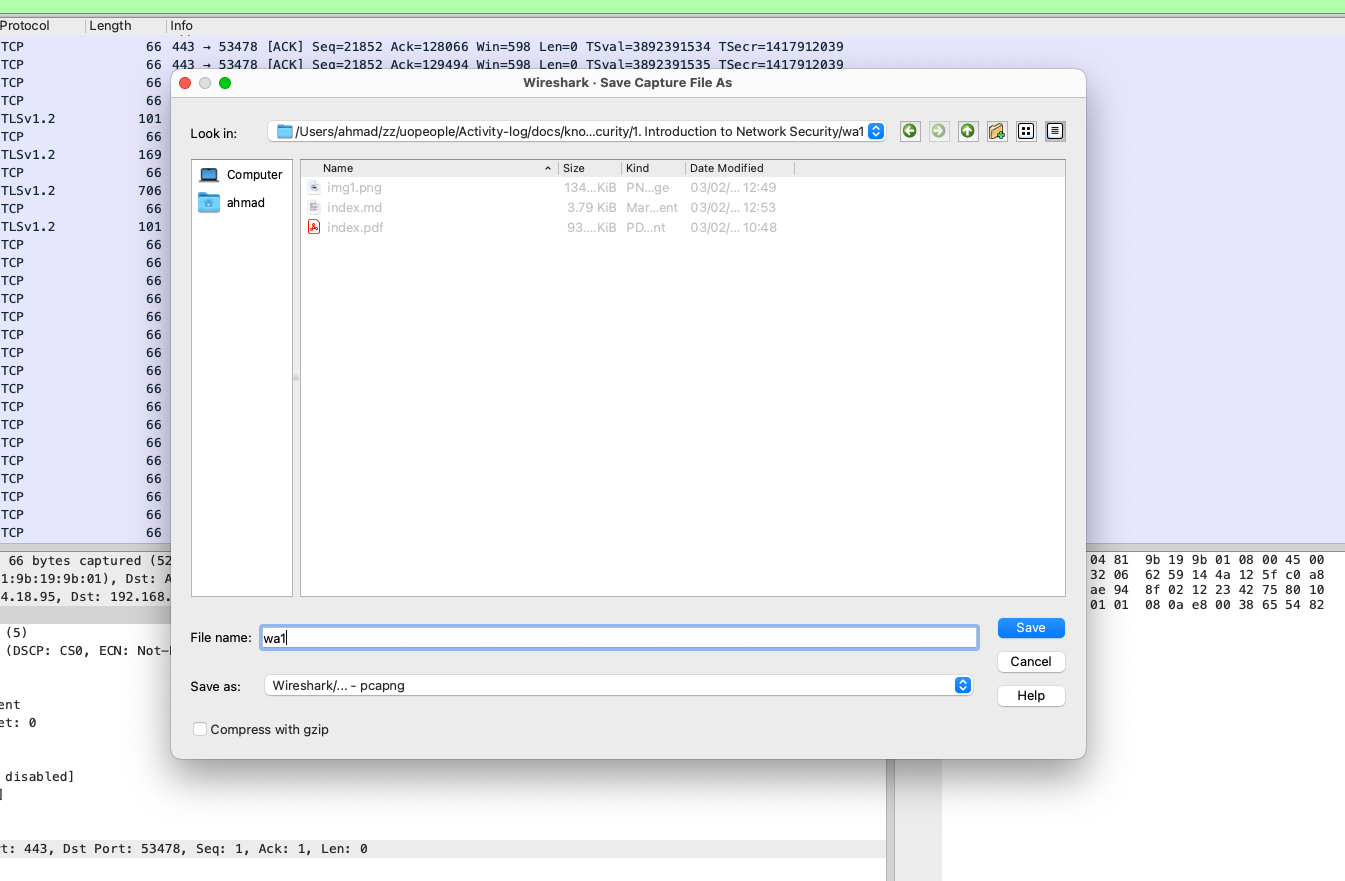1345x881 pixels.
Task: Click the Length column header in Wireshark
Action: [x=125, y=25]
